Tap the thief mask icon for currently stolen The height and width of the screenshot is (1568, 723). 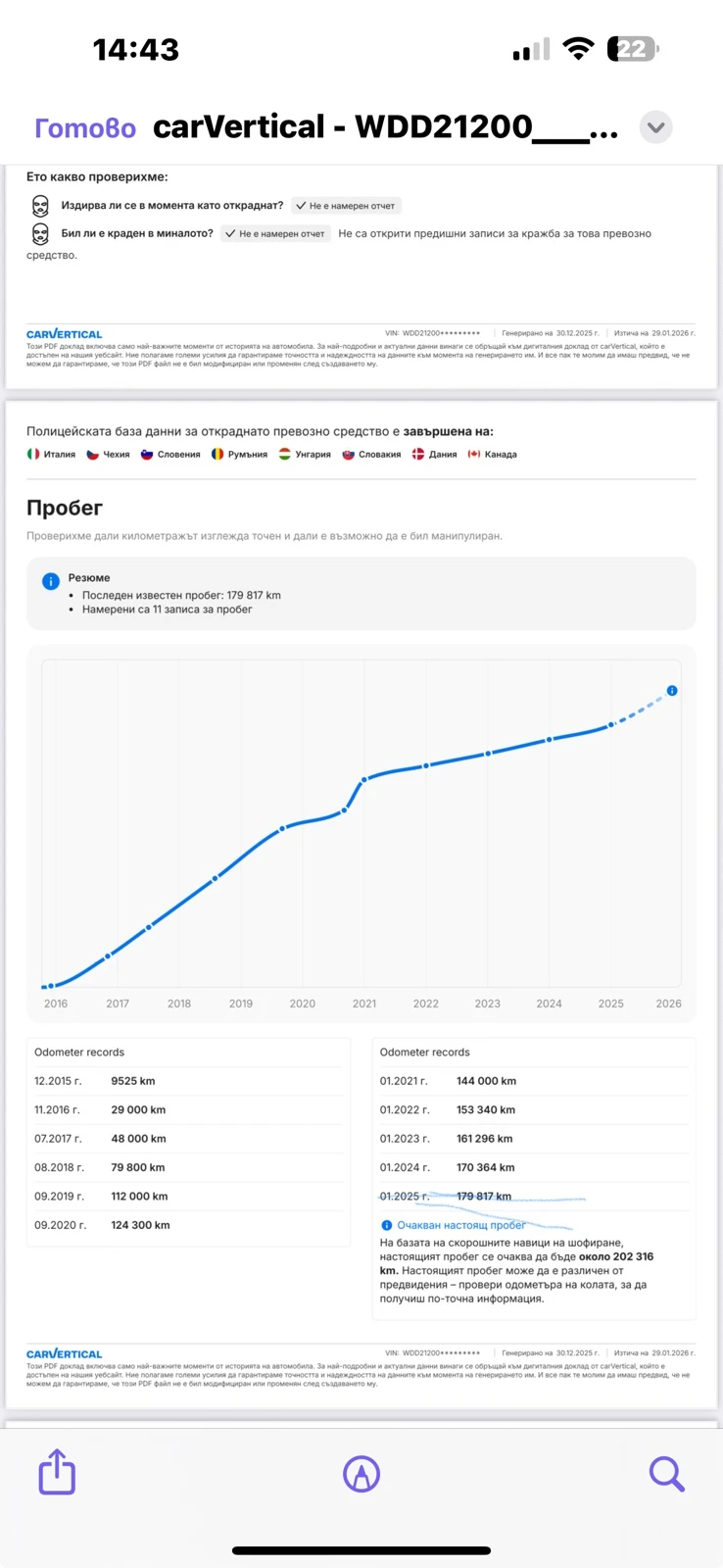tap(39, 206)
